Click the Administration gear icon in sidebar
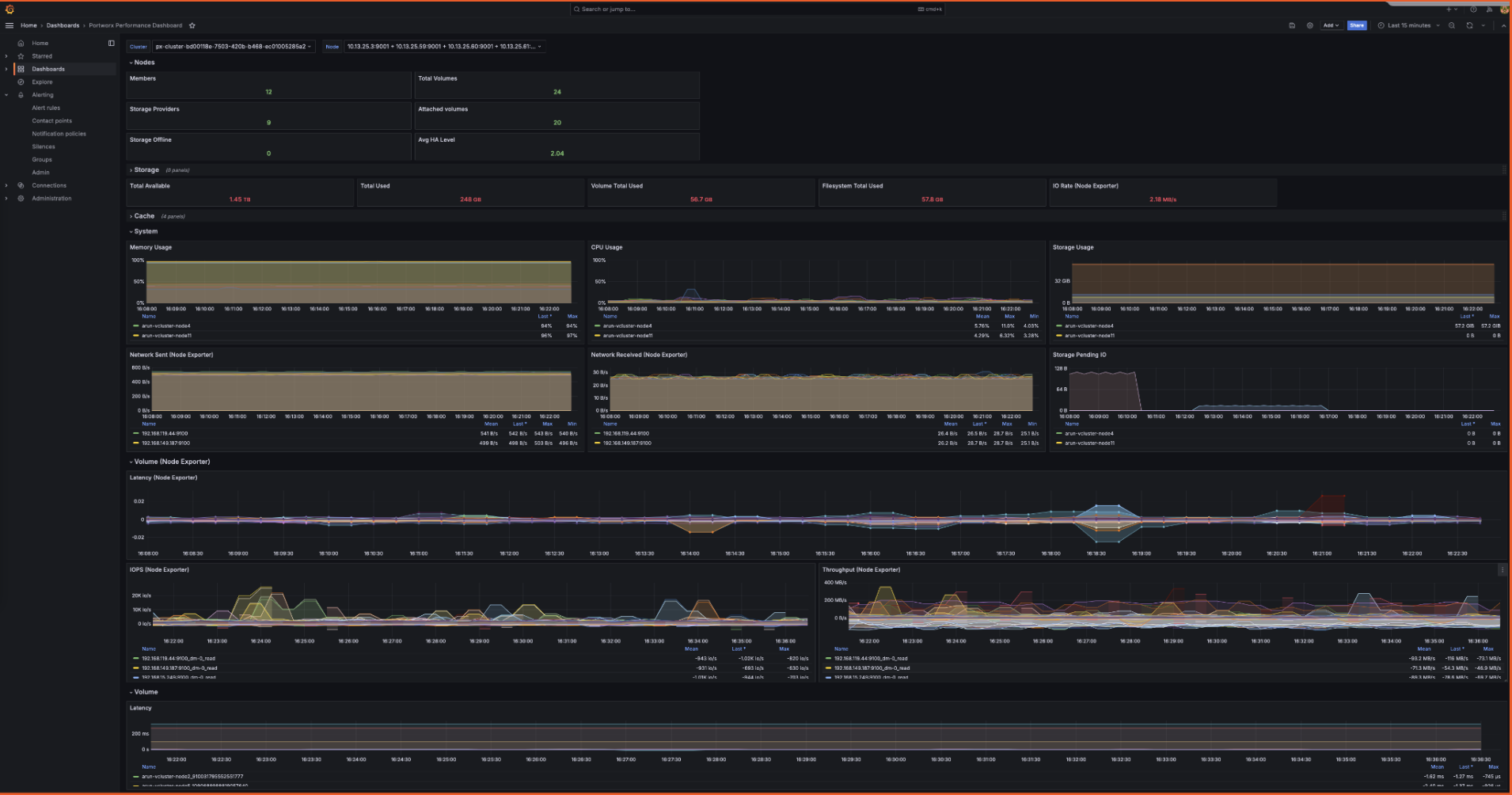1512x795 pixels. [21, 199]
